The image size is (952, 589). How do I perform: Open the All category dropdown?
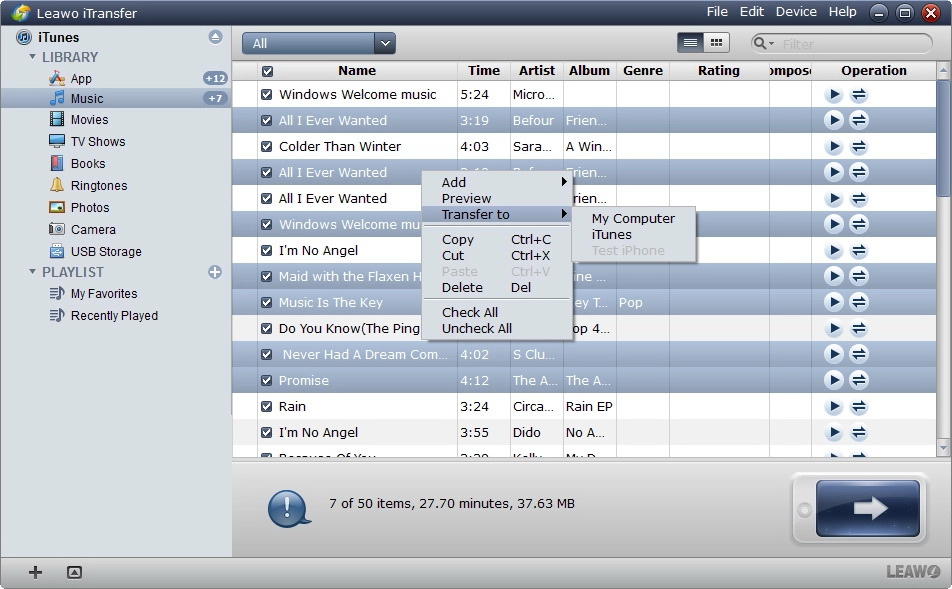pyautogui.click(x=386, y=43)
